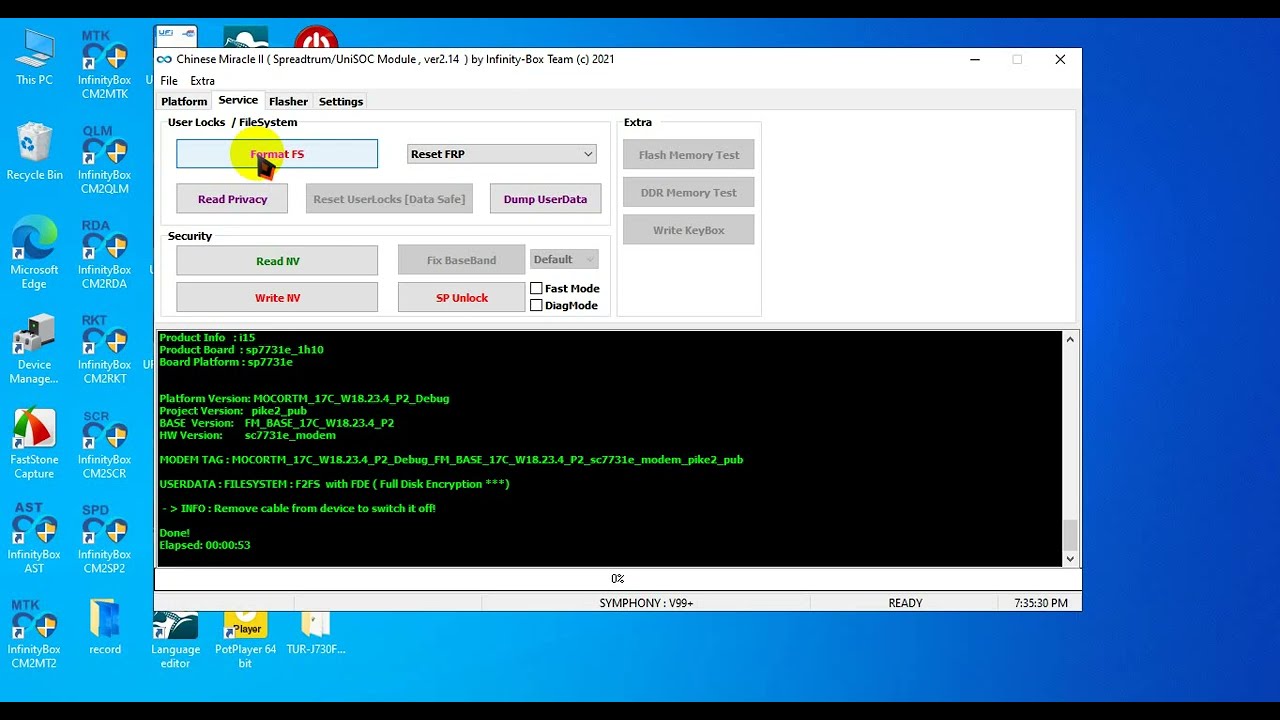
Task: Switch to the Platform tab
Action: pyautogui.click(x=184, y=101)
